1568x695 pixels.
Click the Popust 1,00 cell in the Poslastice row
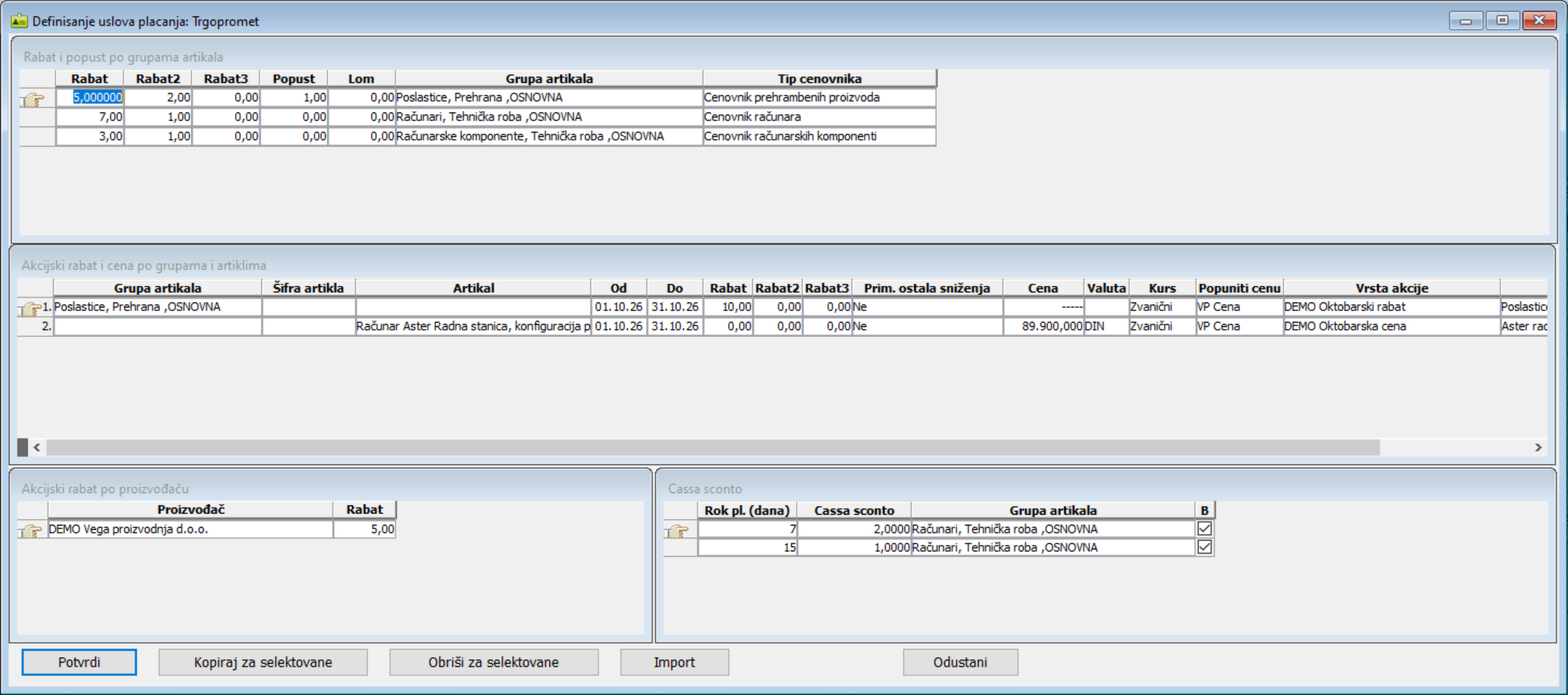click(x=294, y=98)
